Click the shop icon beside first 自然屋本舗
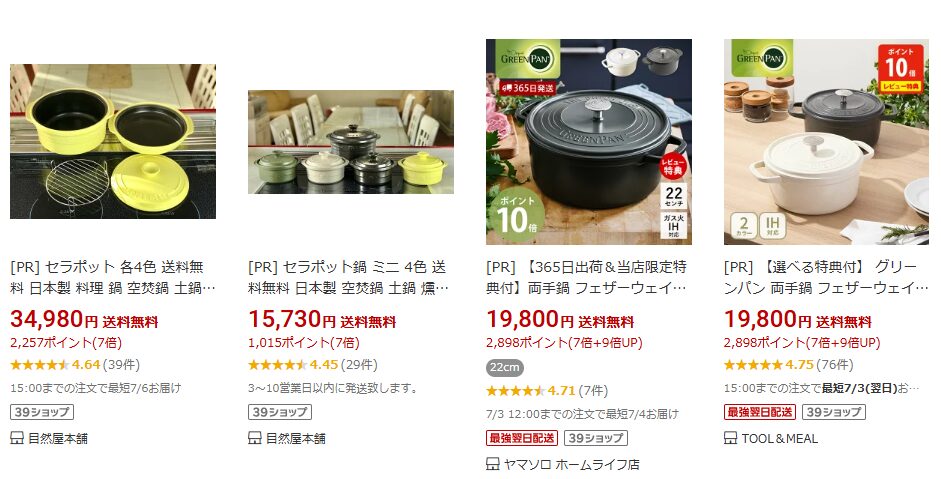This screenshot has width=941, height=479. click(17, 438)
